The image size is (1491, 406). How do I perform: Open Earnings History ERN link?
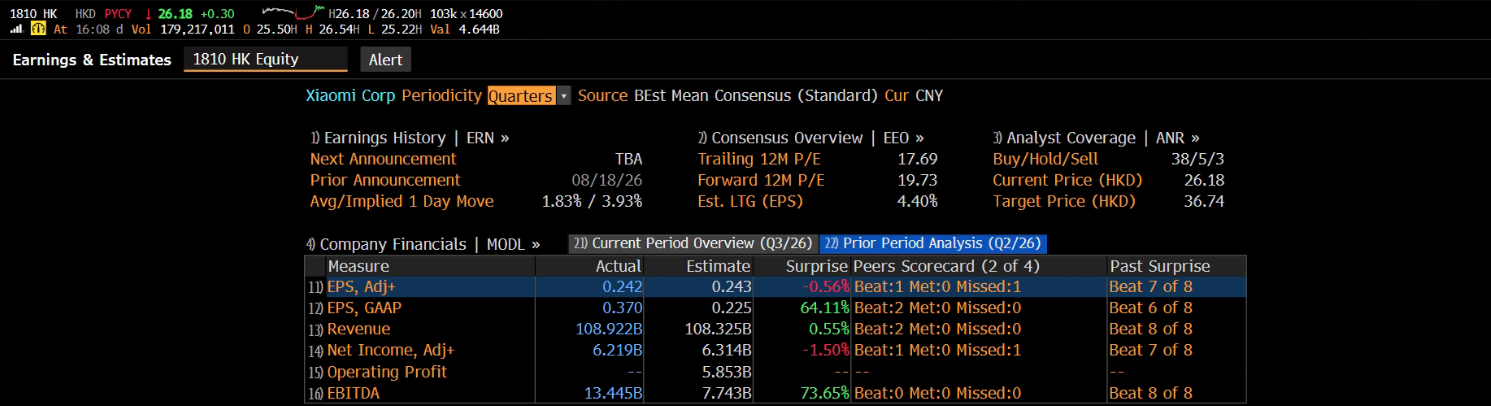click(409, 138)
